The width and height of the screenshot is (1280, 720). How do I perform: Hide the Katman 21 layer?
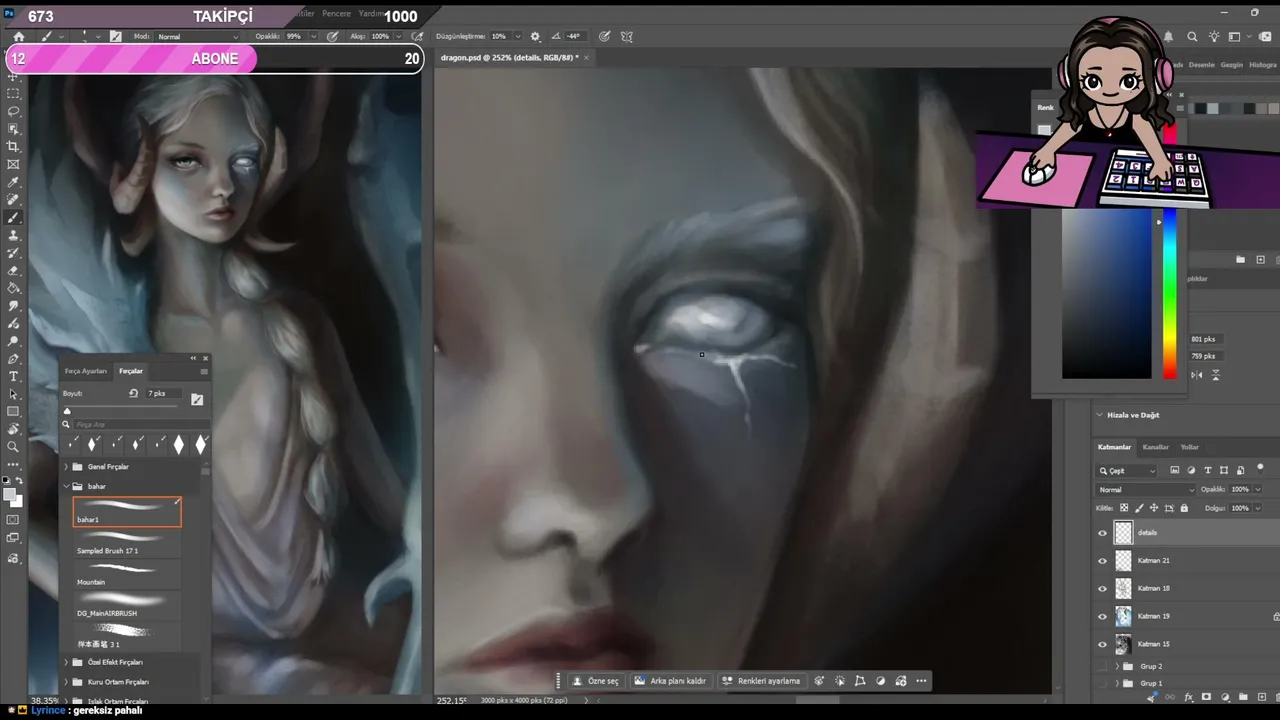coord(1103,561)
